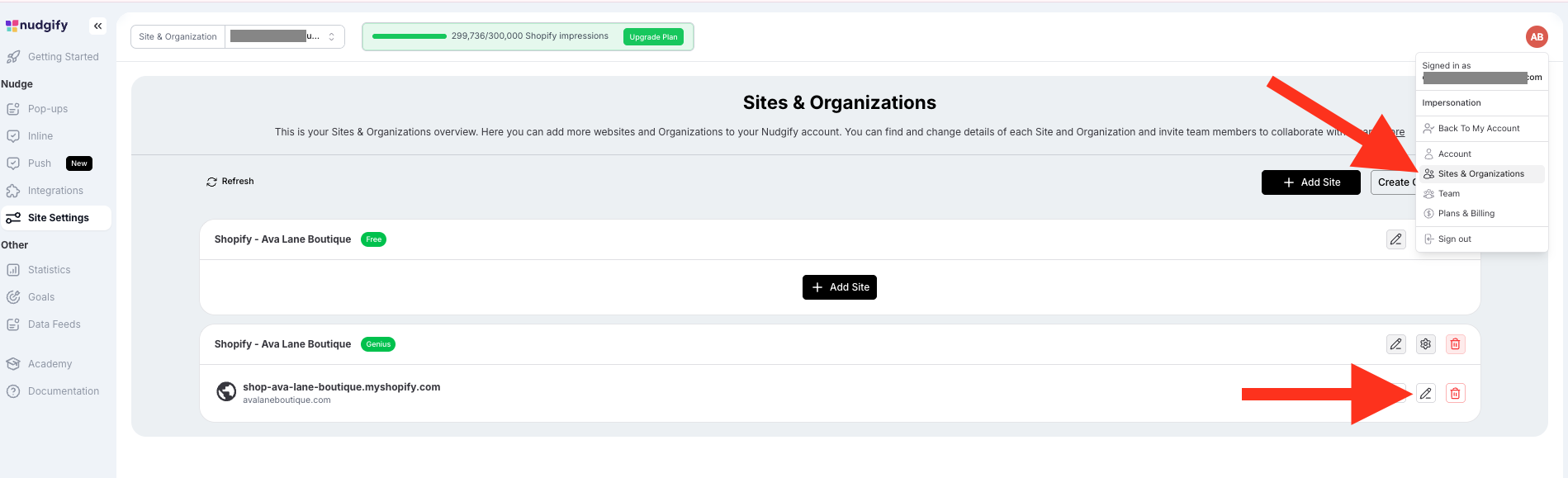Click the target icon beside Goals
Viewport: 1568px width, 478px height.
[13, 297]
